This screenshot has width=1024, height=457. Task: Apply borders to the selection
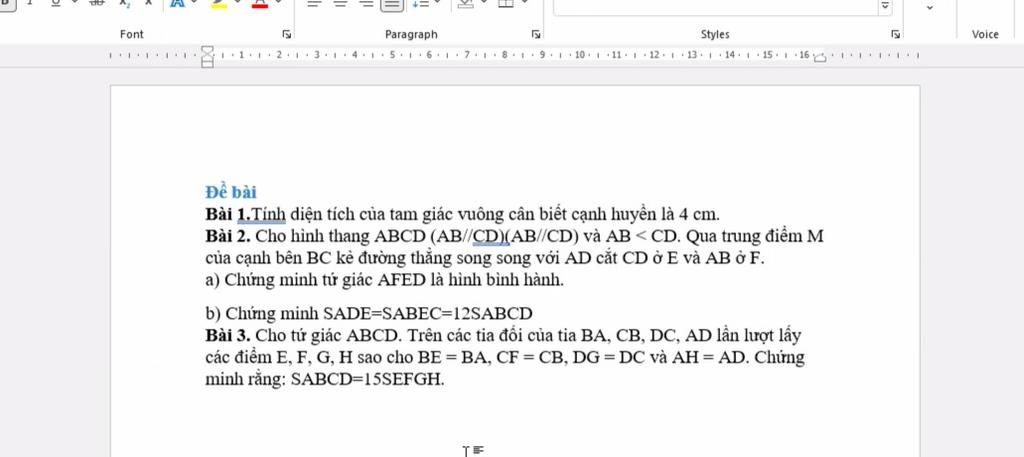pyautogui.click(x=505, y=3)
